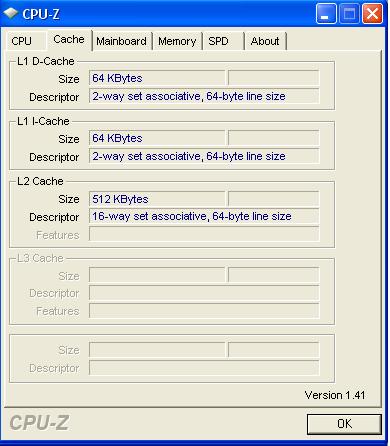Go to the SPD tab
This screenshot has height=446, width=390.
(x=223, y=41)
